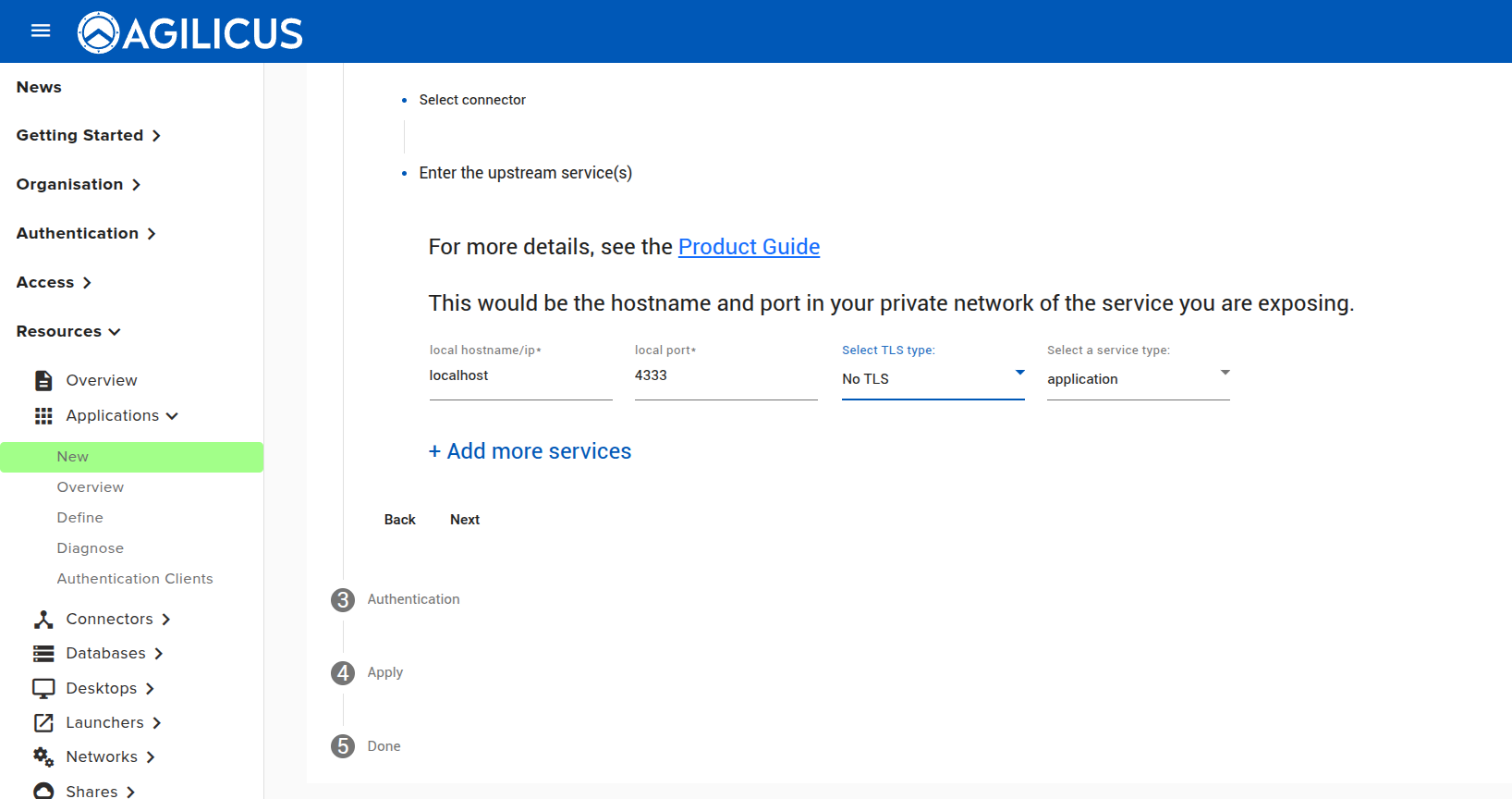Open the hamburger navigation menu
Screen dimensions: 1512x799
tap(41, 31)
